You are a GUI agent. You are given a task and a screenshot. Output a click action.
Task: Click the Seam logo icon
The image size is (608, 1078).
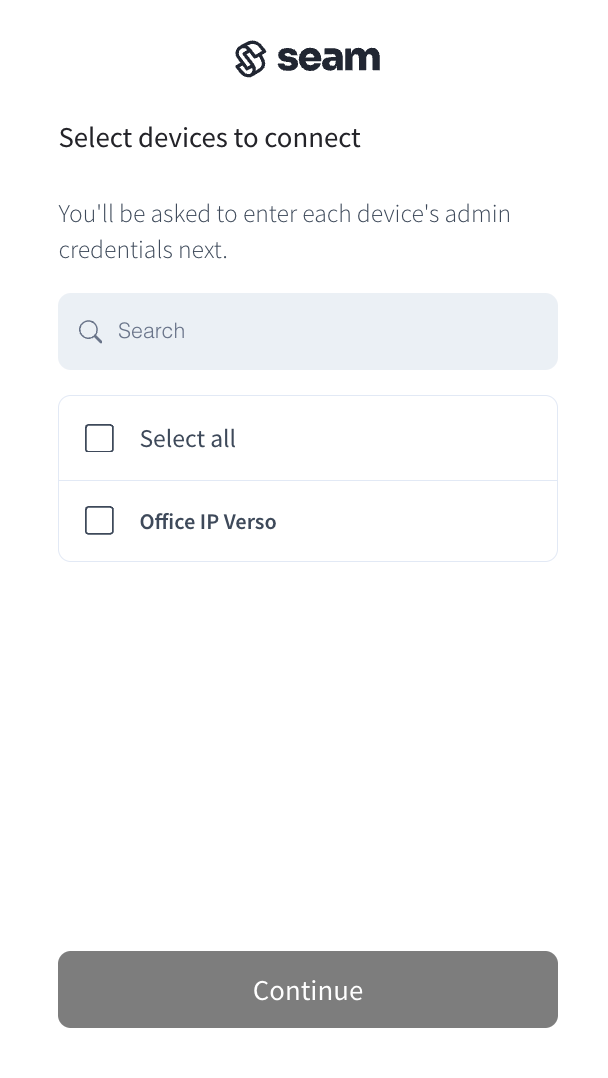250,59
